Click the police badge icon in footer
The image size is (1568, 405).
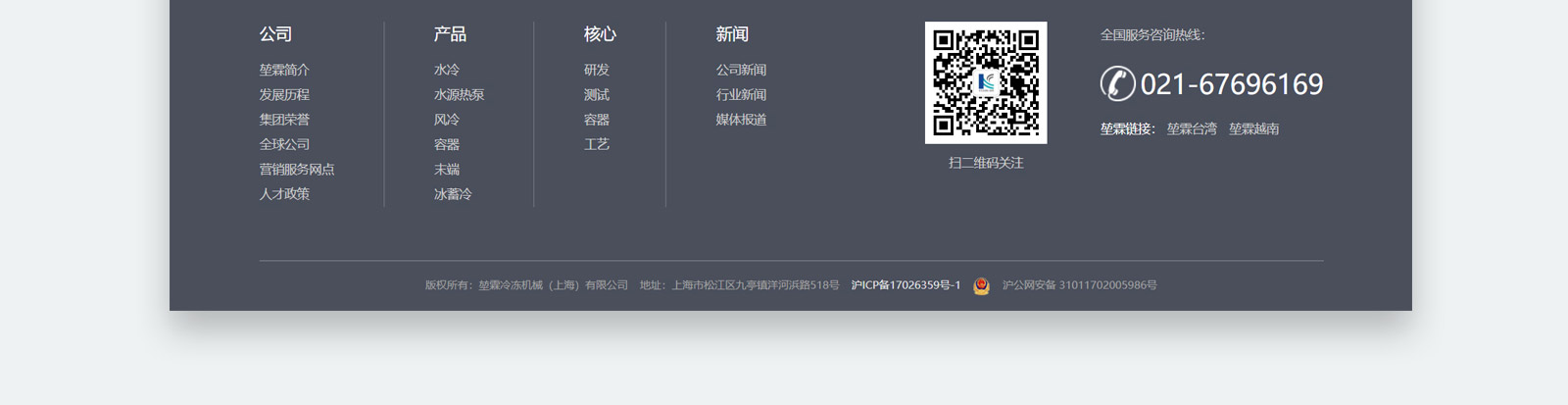point(981,285)
